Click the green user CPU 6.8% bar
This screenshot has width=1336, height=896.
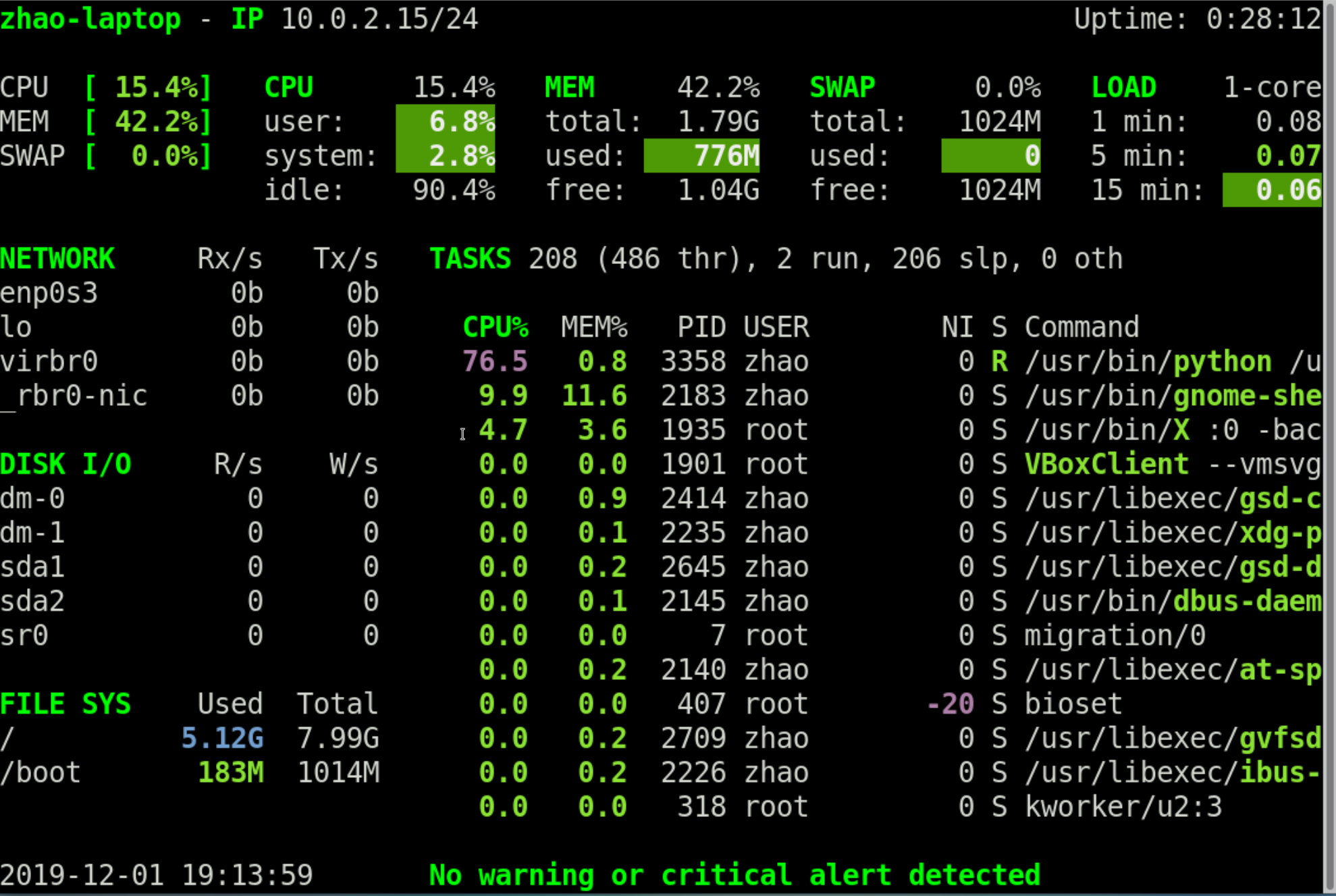click(x=446, y=122)
